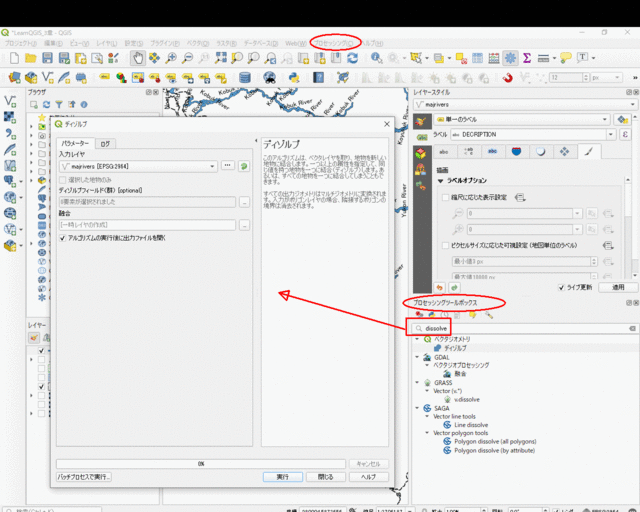640x512 pixels.
Task: Click the expression epsilon button beside label field
Action: tap(625, 134)
